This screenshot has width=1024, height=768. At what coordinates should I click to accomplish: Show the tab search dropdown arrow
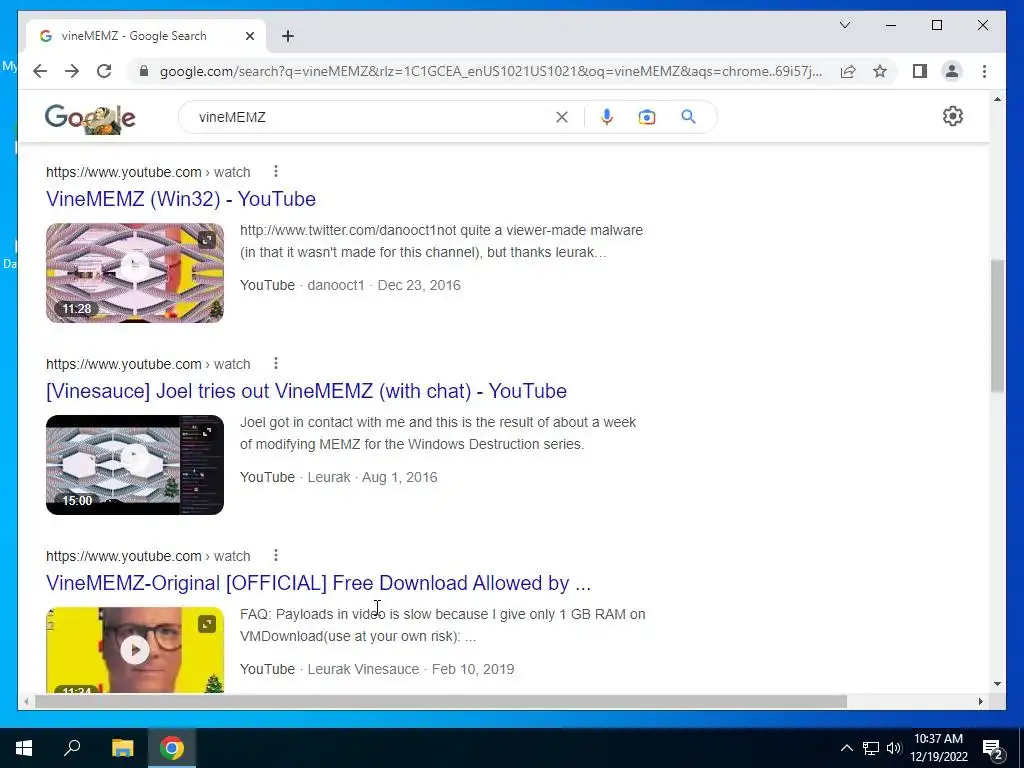point(844,25)
